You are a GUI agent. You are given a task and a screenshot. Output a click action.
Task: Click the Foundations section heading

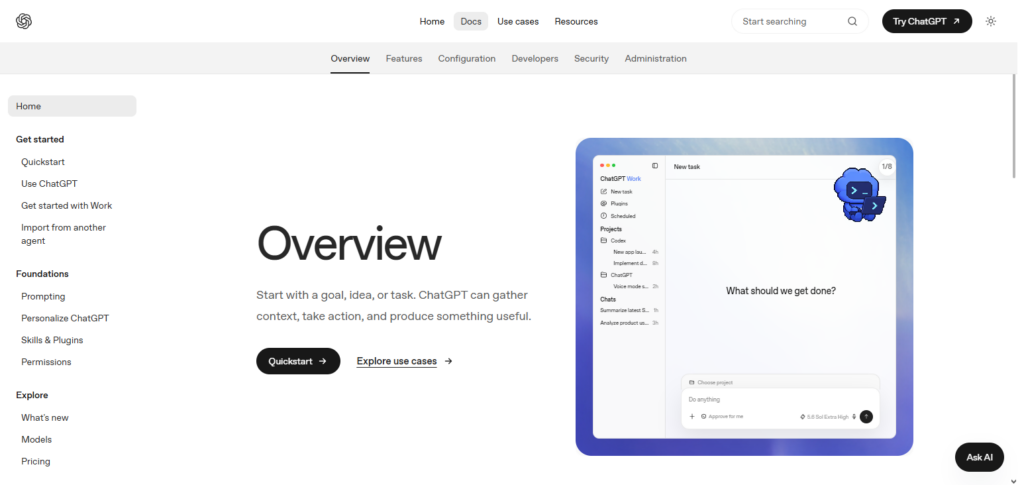[42, 274]
